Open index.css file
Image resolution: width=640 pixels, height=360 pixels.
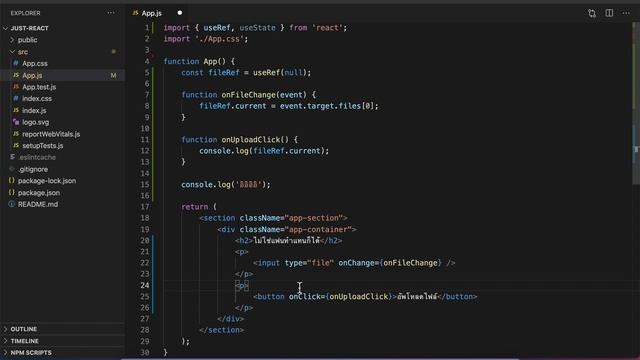[x=37, y=99]
